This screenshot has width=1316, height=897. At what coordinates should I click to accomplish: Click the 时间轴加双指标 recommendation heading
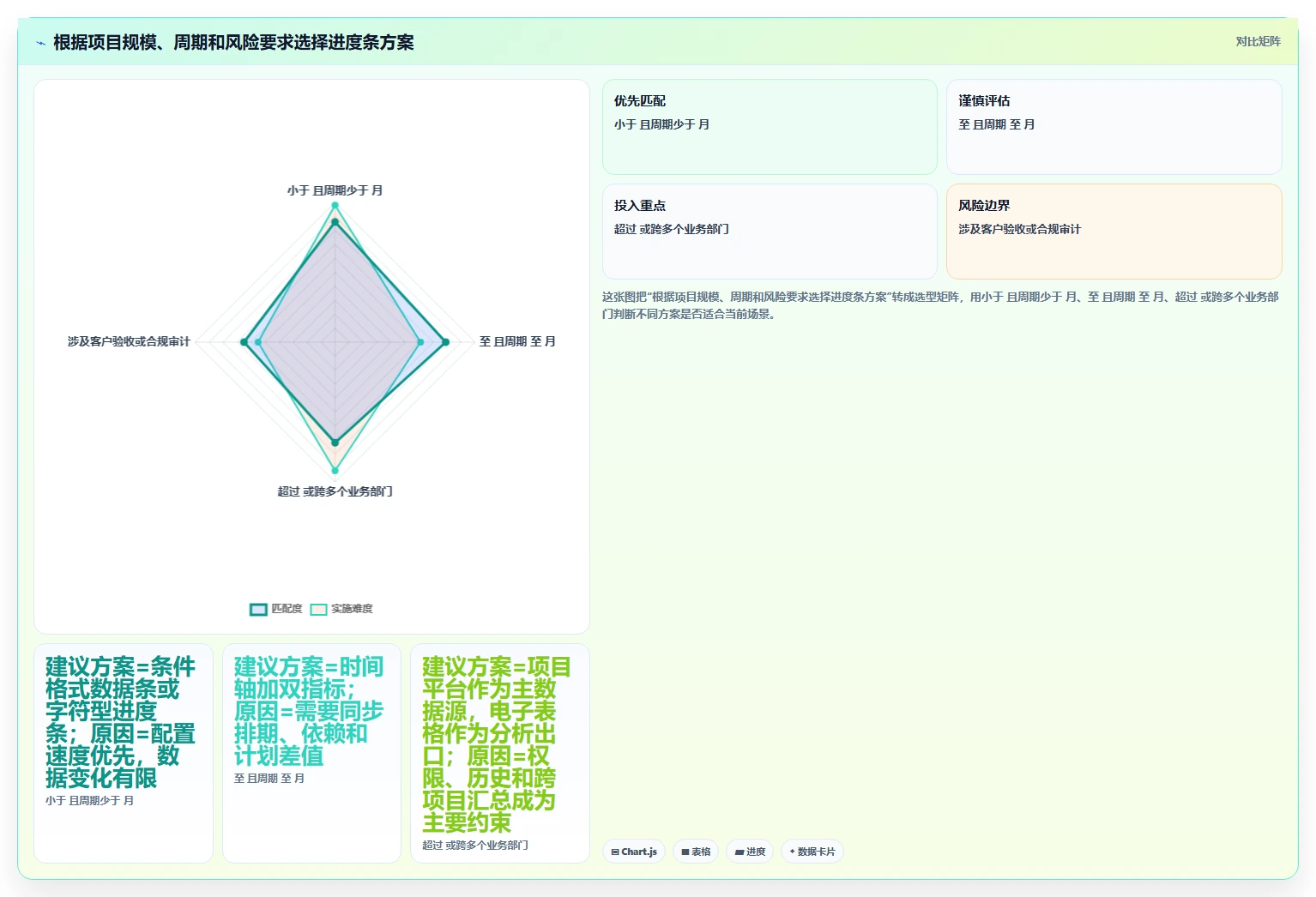(x=309, y=712)
